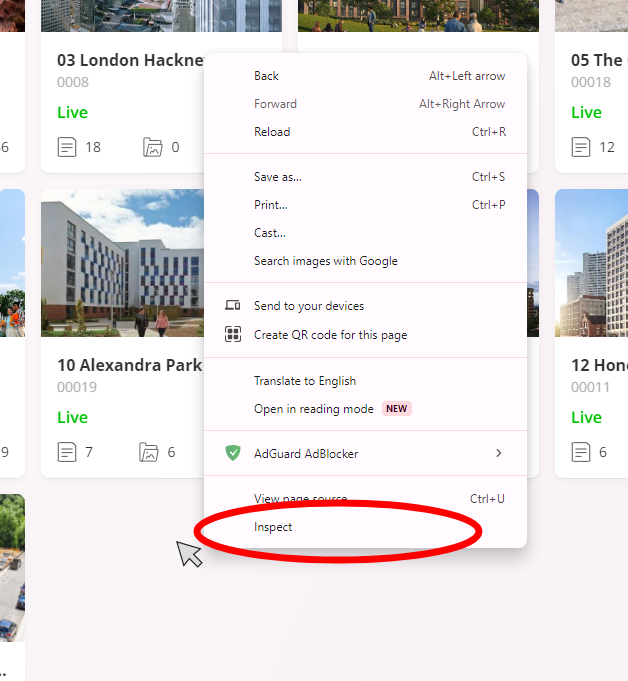Screen dimensions: 628x681
Task: Click Live status on 03 London Hackney card
Action: tap(73, 112)
